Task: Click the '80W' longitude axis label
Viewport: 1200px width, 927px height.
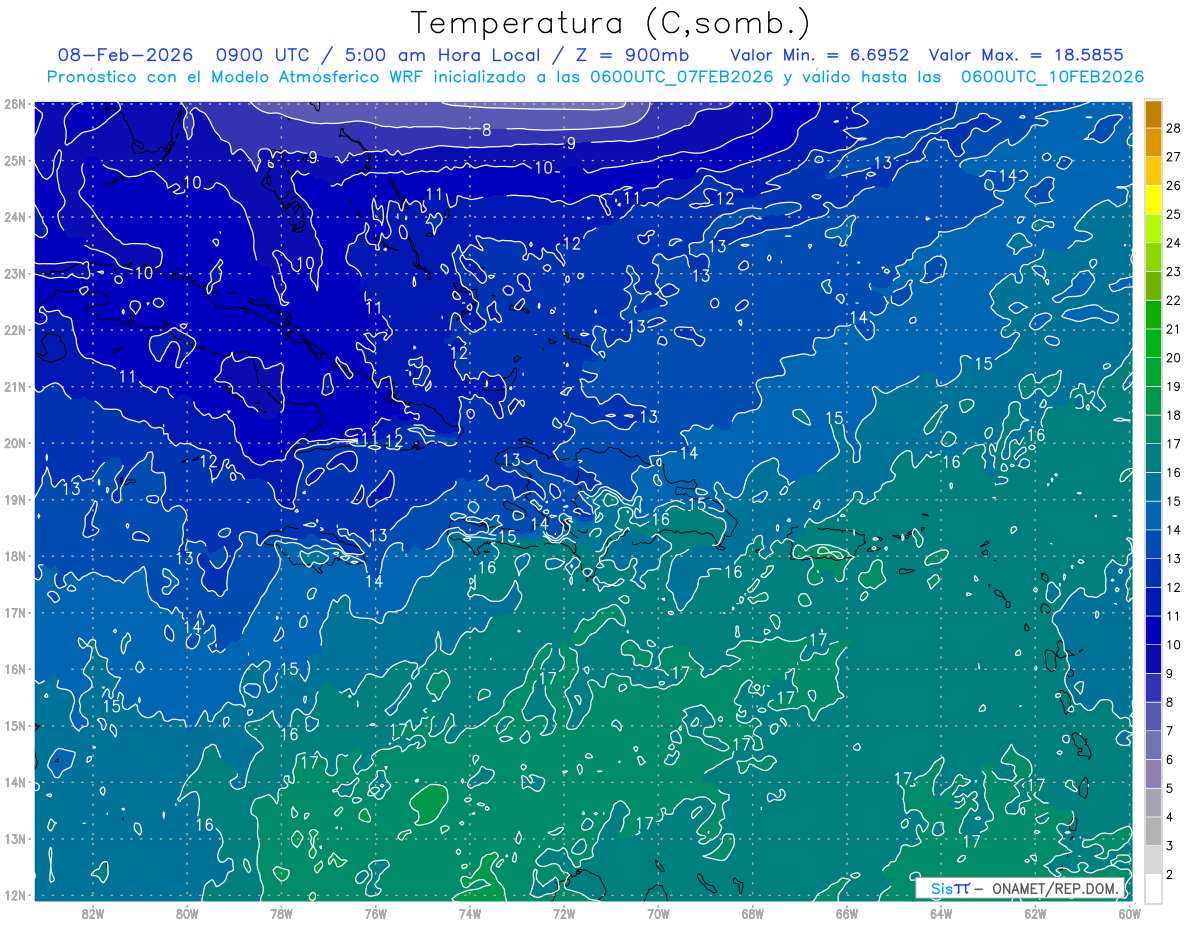Action: 187,913
